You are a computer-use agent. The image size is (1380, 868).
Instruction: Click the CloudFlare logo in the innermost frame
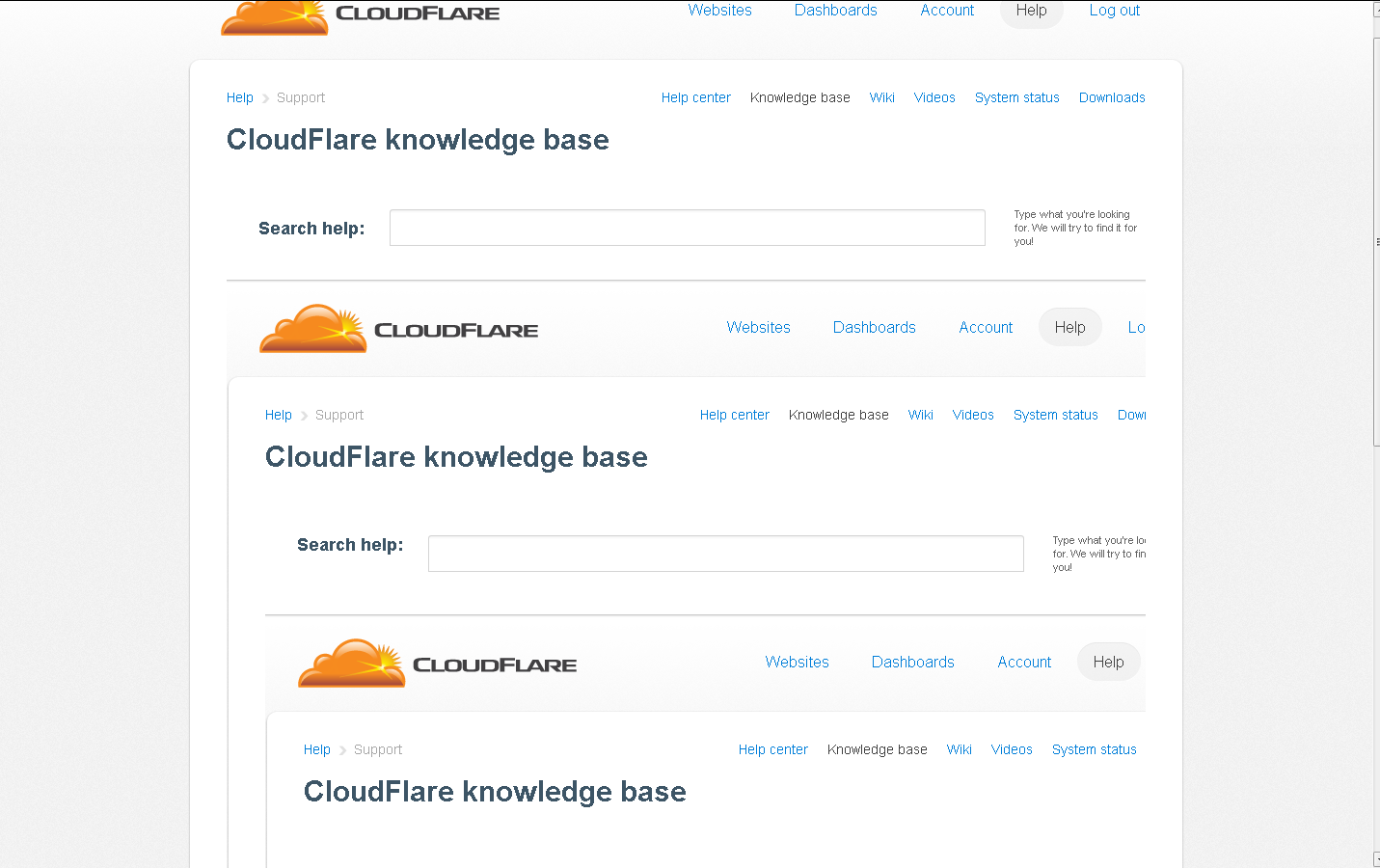pos(438,664)
